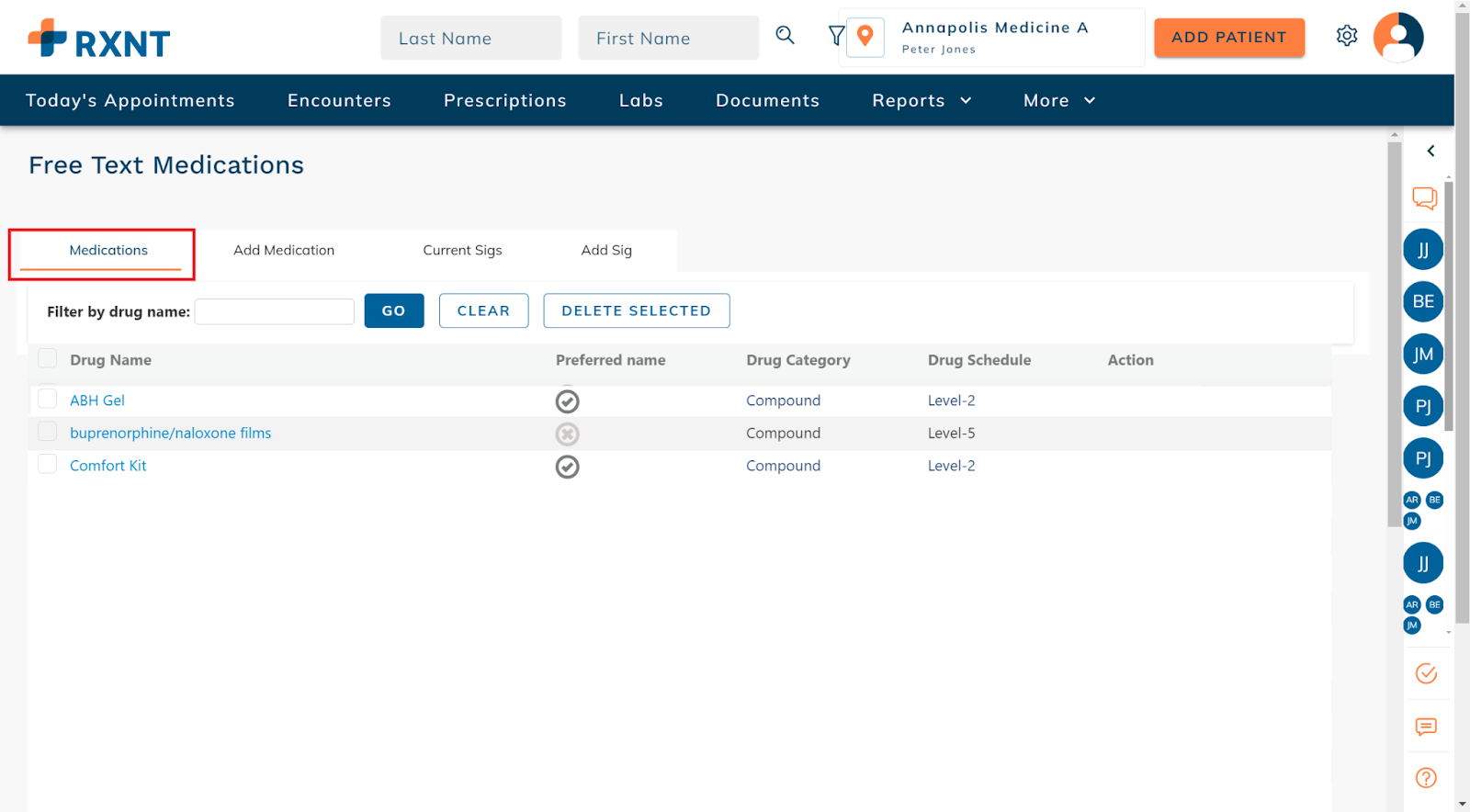Open the buprenorphine/naloxone films link

click(x=170, y=433)
